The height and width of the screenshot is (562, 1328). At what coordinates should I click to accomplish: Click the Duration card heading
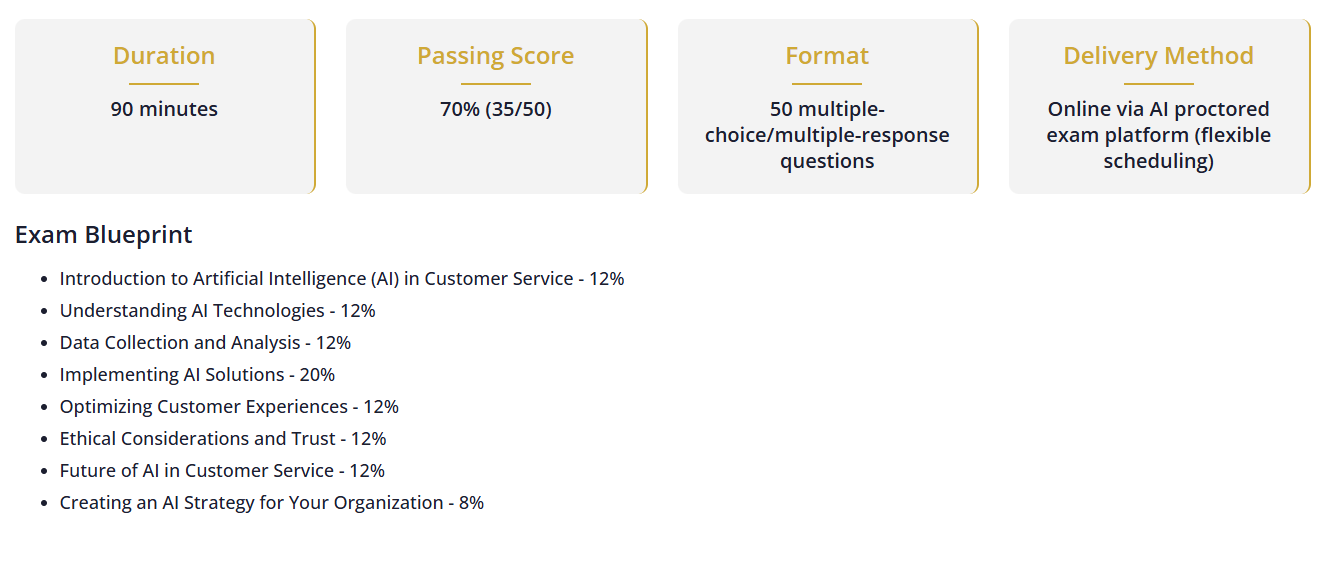(164, 56)
